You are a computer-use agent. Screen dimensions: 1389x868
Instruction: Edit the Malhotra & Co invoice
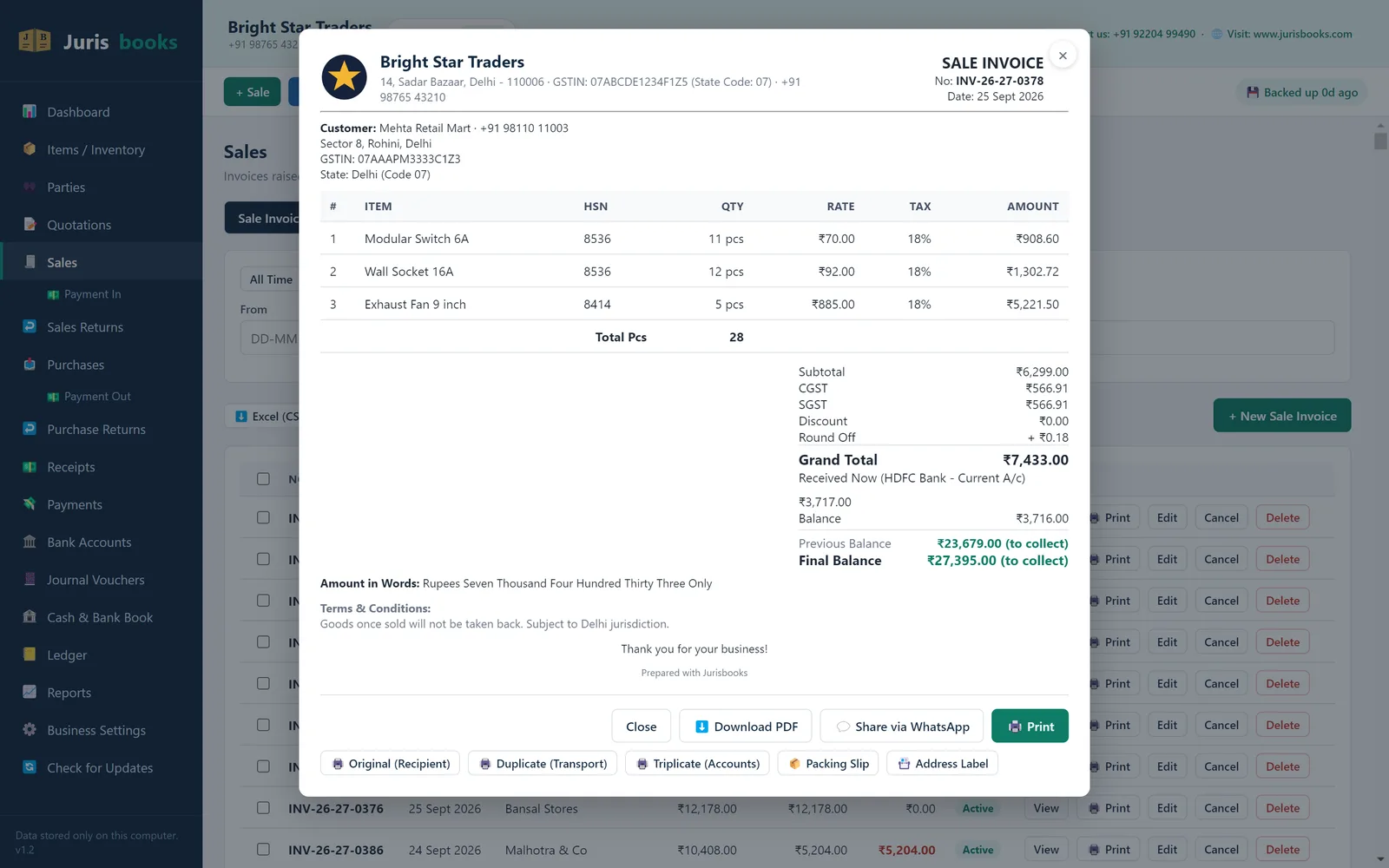pos(1167,850)
